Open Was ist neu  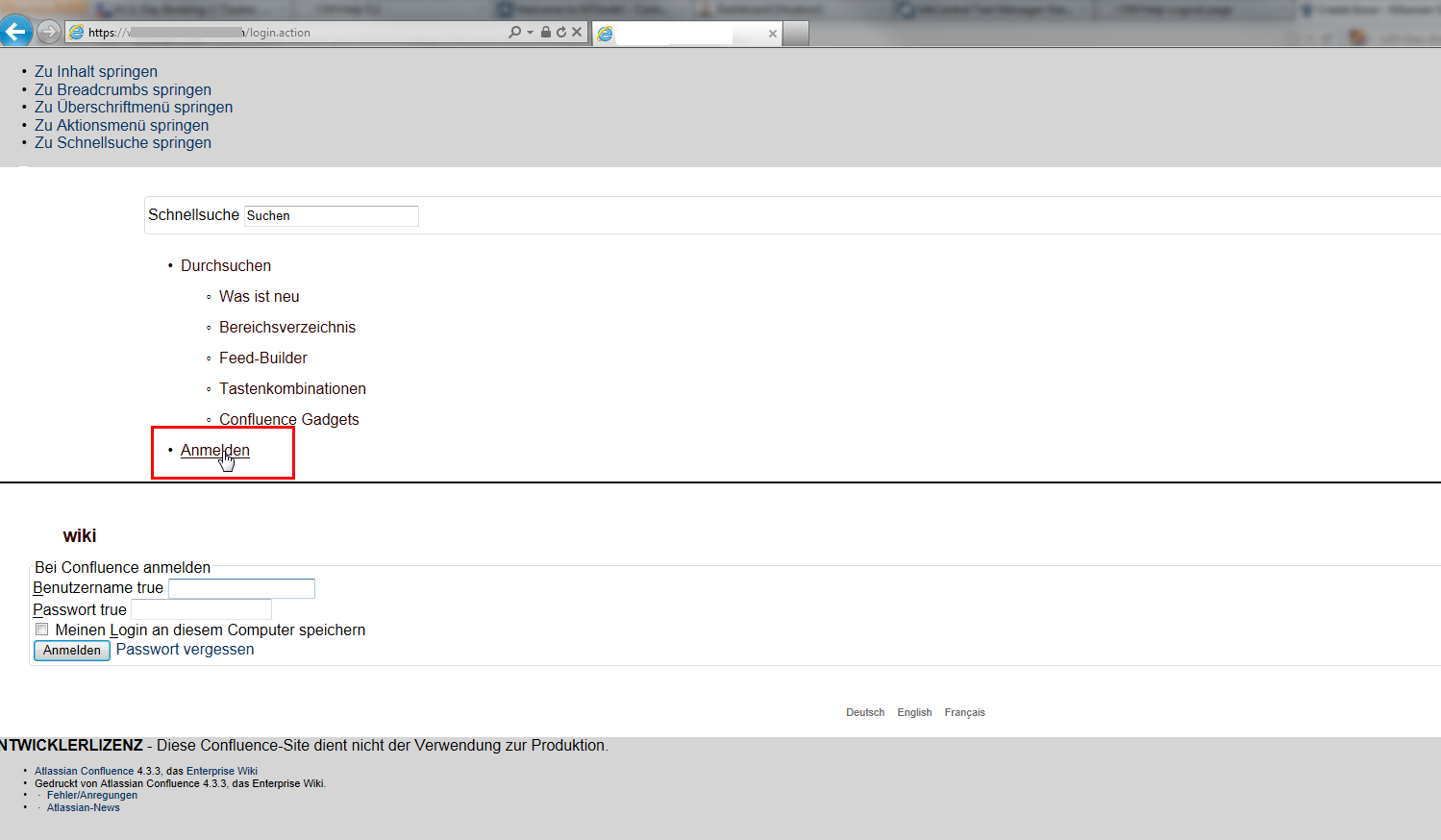point(260,297)
